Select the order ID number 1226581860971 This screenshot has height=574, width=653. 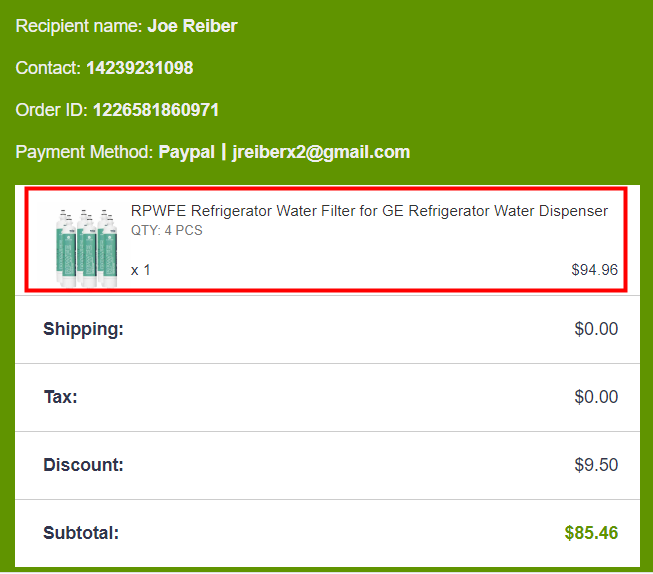[156, 110]
